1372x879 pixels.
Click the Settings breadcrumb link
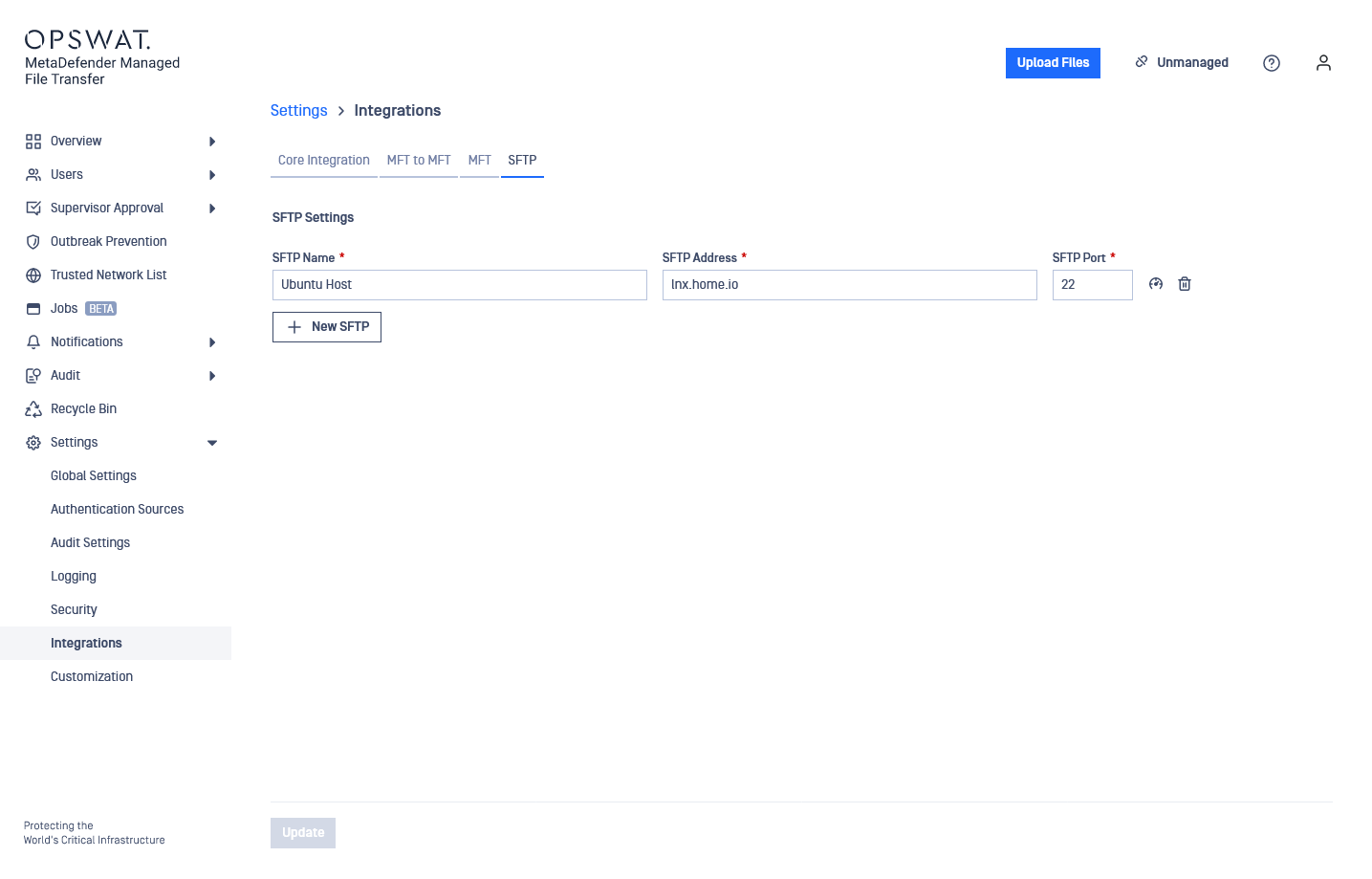[x=299, y=111]
